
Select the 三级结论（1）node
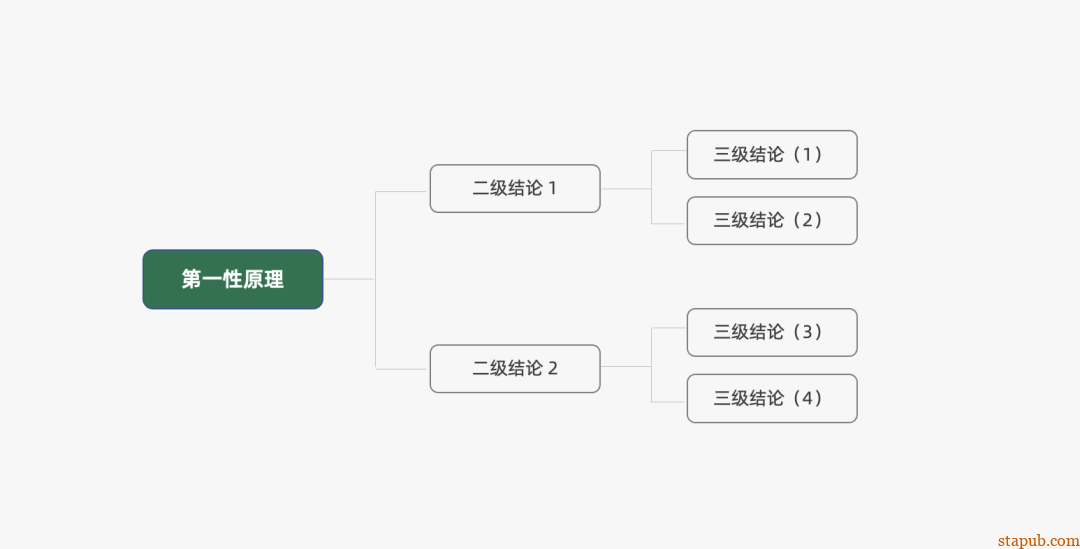(771, 154)
